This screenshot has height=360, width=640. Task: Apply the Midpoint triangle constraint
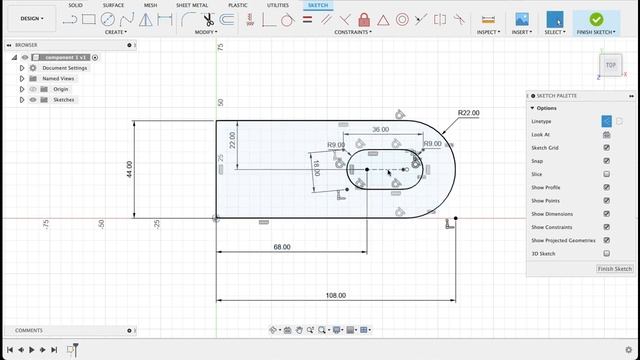click(383, 20)
